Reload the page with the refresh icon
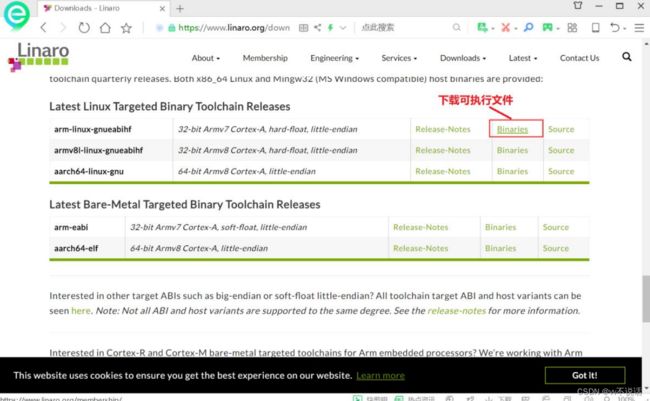Screen dimensions: 650x401 click(84, 28)
